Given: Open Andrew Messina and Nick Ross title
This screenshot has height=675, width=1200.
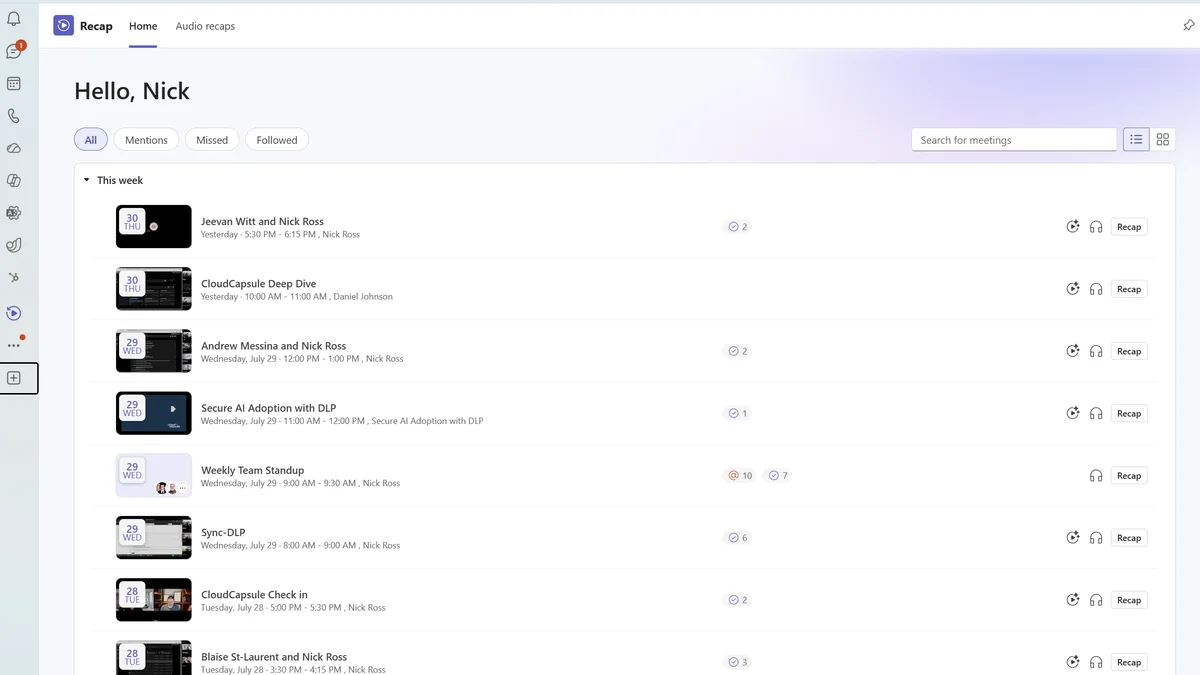Looking at the screenshot, I should [x=273, y=346].
